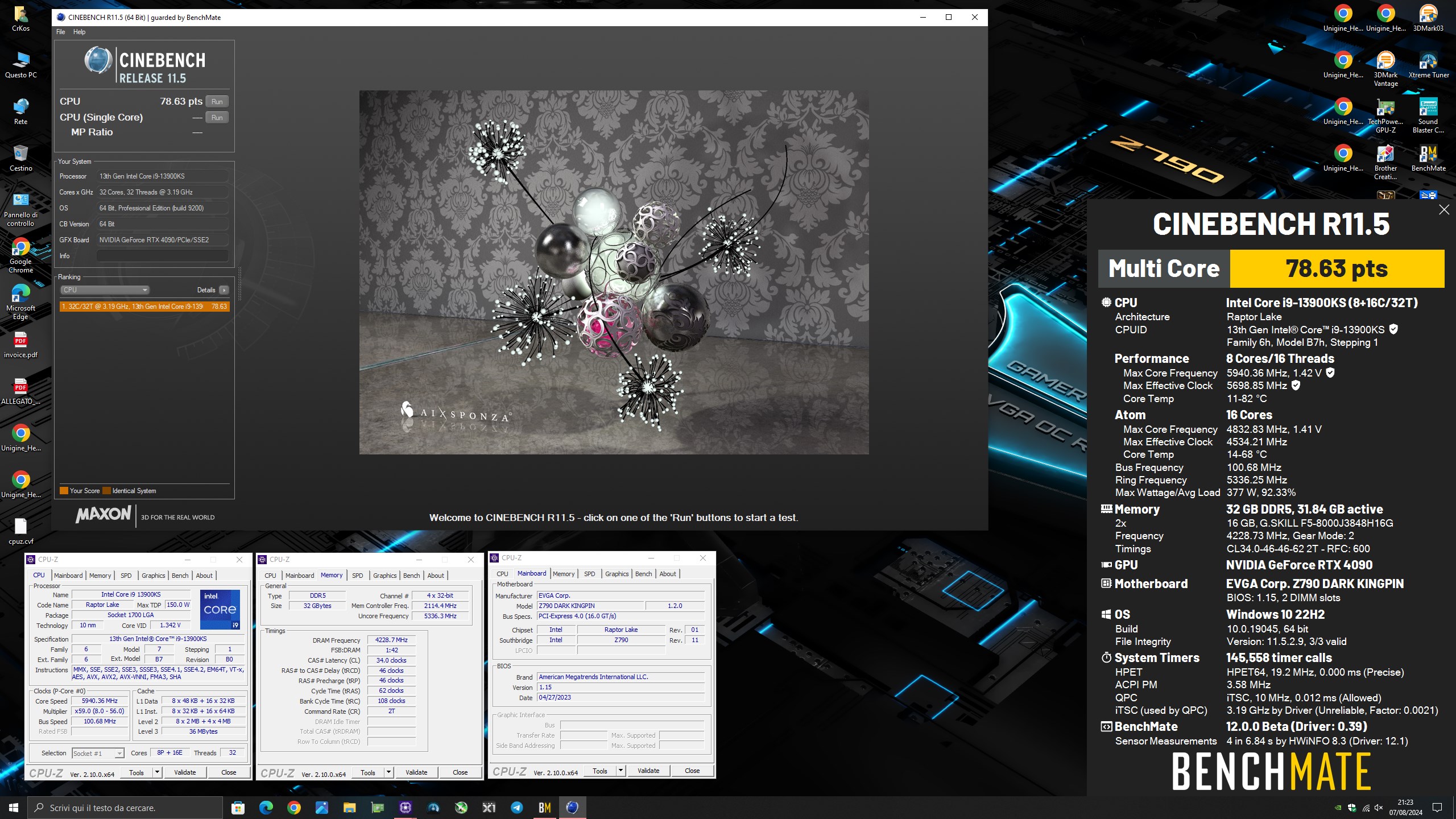Switch to the CPU-Z taskbar icon
1456x819 pixels.
405,808
